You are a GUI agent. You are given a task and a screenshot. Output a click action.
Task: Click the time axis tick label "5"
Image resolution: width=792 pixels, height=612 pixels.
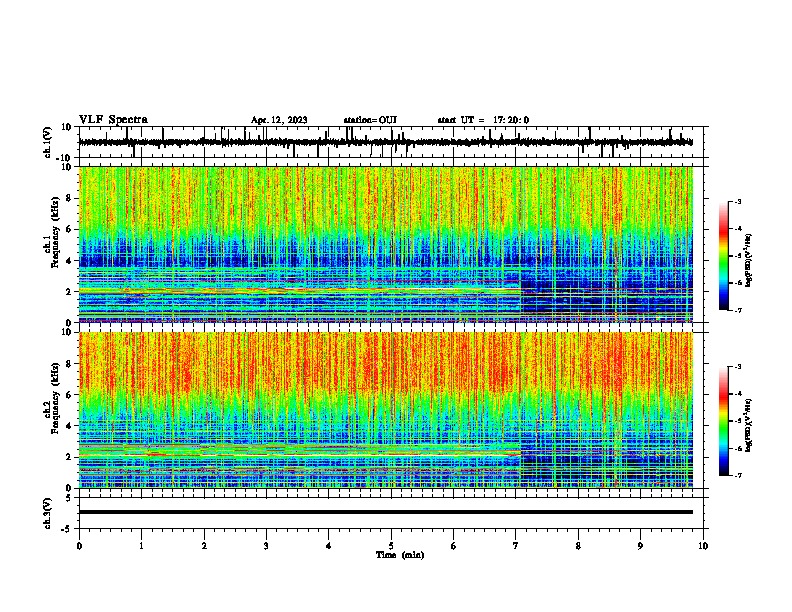click(x=391, y=546)
